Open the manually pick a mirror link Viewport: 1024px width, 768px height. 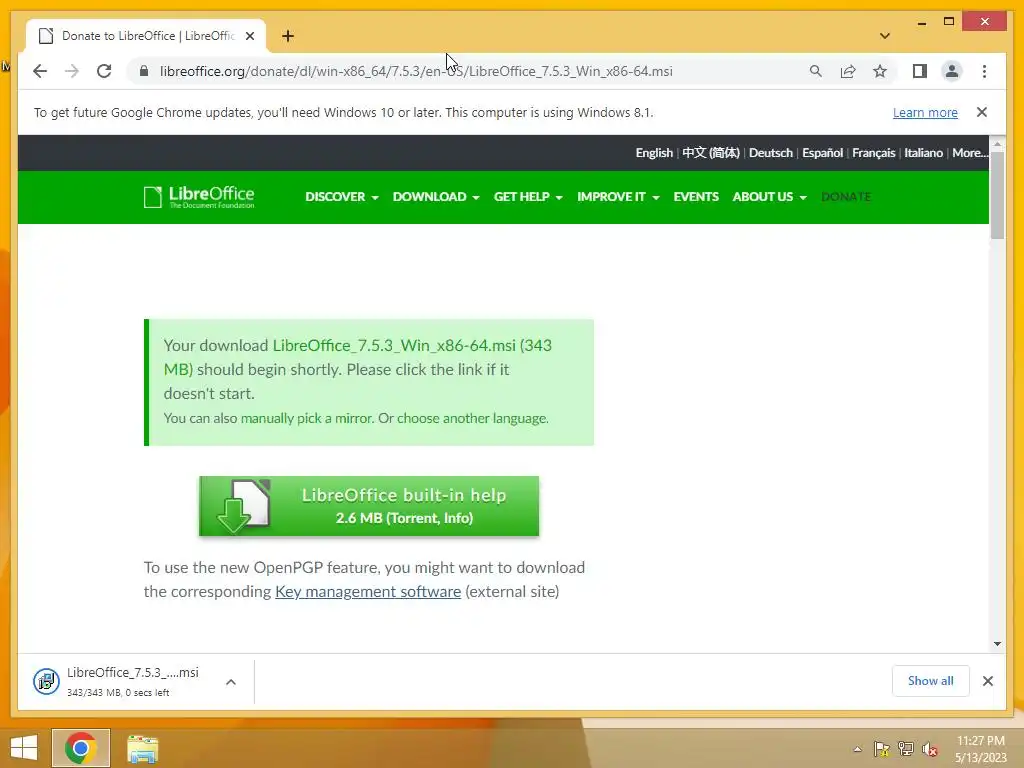click(306, 418)
